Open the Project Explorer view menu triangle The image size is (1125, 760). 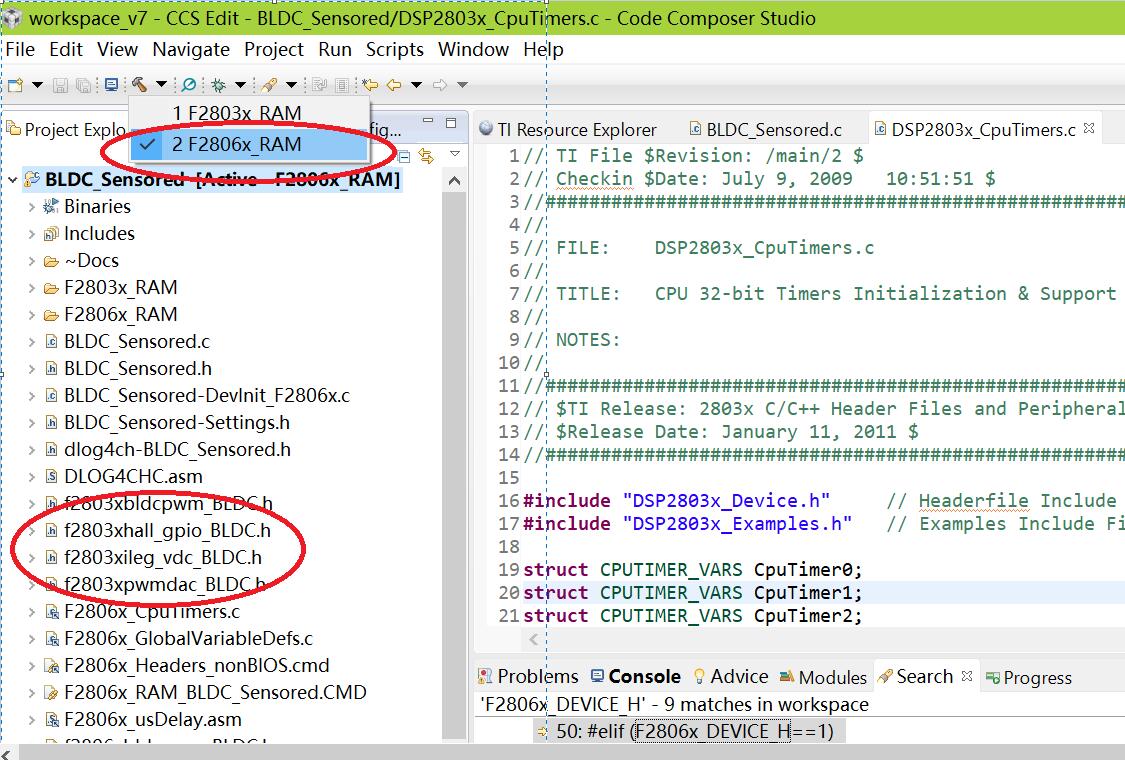pos(455,154)
